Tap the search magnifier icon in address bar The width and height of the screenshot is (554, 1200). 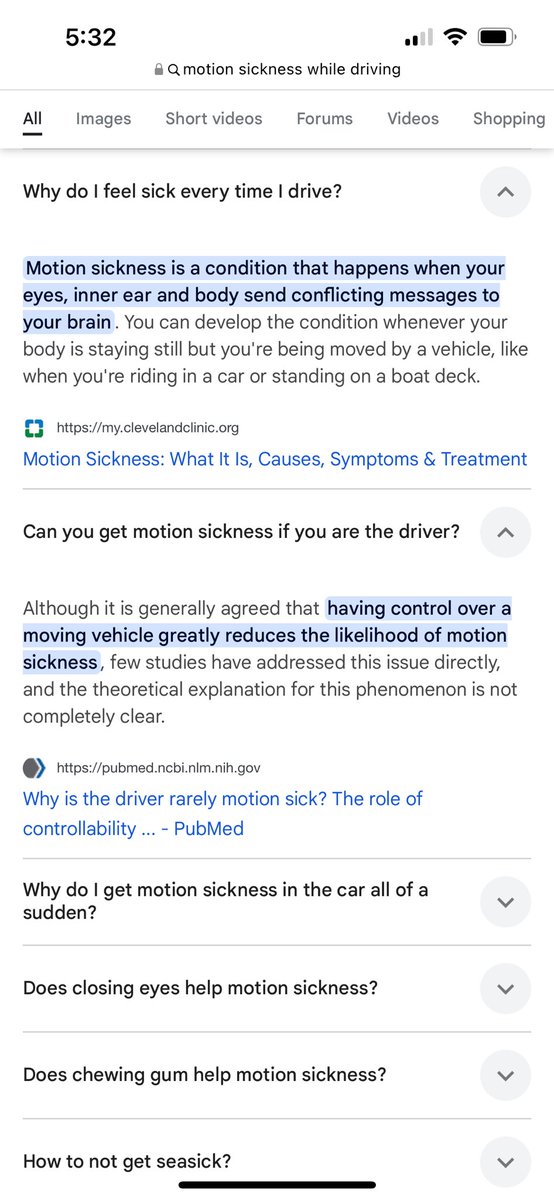174,70
